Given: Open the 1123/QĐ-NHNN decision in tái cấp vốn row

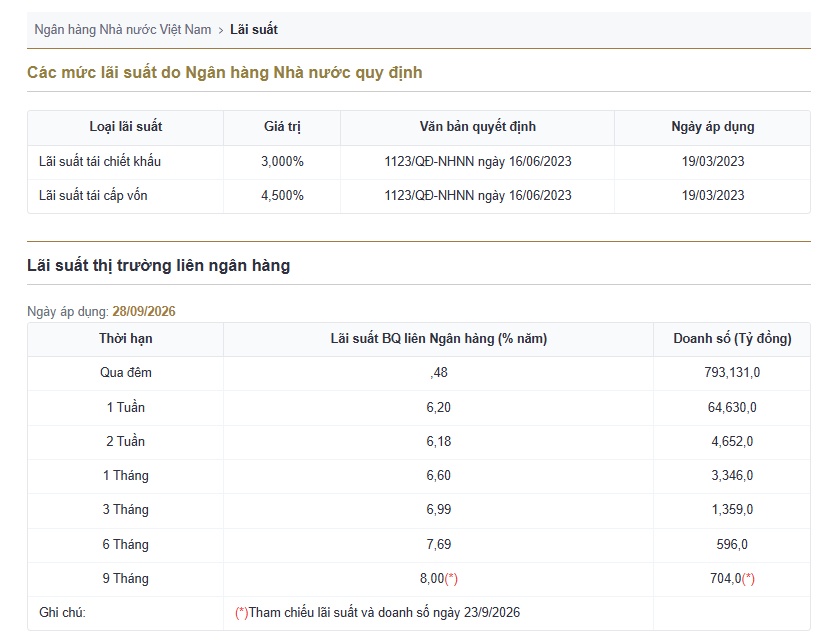Looking at the screenshot, I should (478, 196).
